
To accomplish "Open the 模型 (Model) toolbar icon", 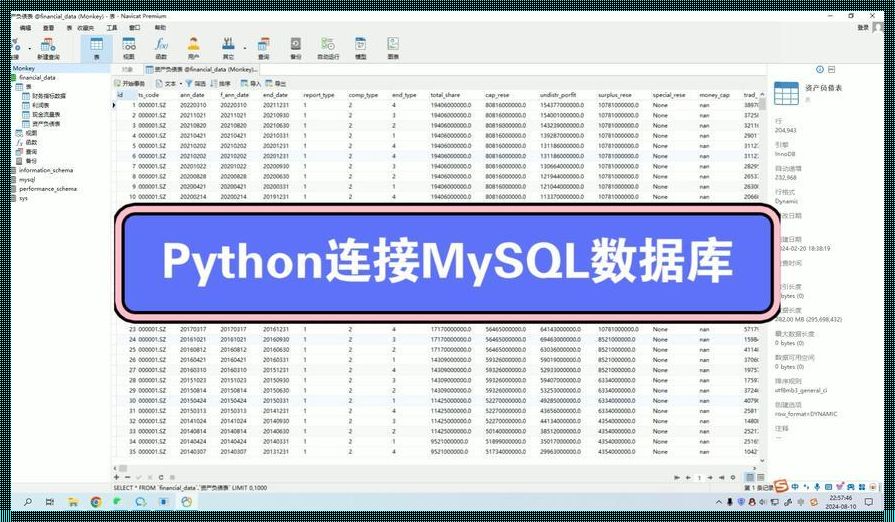I will coord(361,46).
